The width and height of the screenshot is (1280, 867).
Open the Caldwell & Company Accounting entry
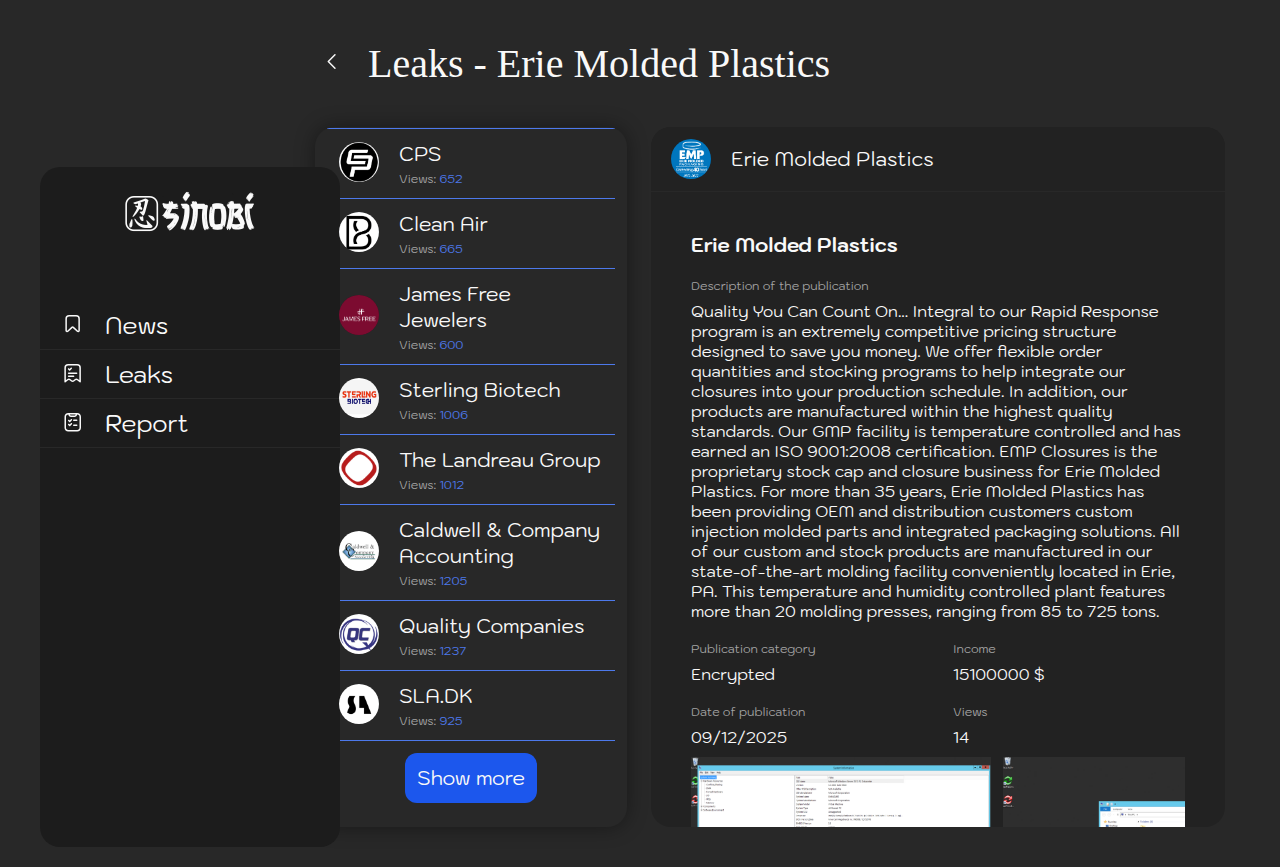click(x=498, y=544)
